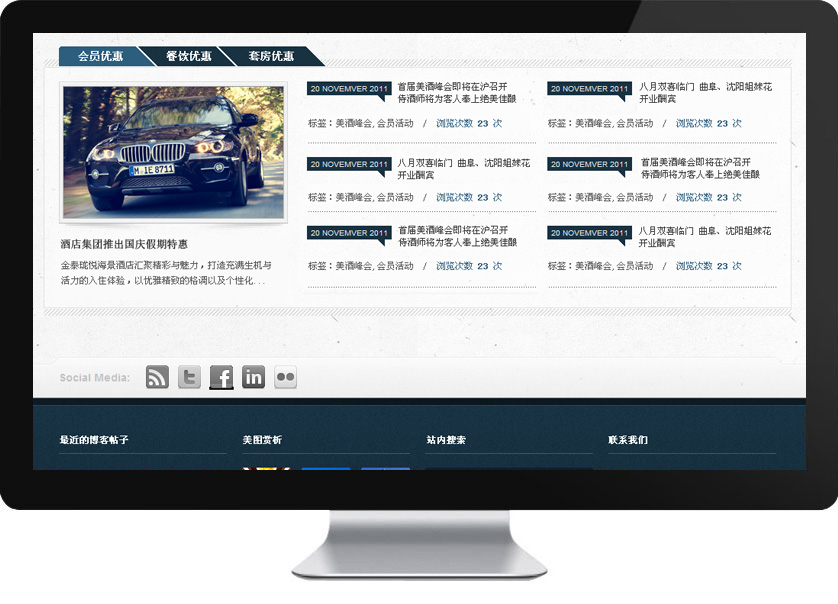The width and height of the screenshot is (838, 604).
Task: Open the 酒店集团推出国庆假期特惠 article title
Action: tap(124, 244)
